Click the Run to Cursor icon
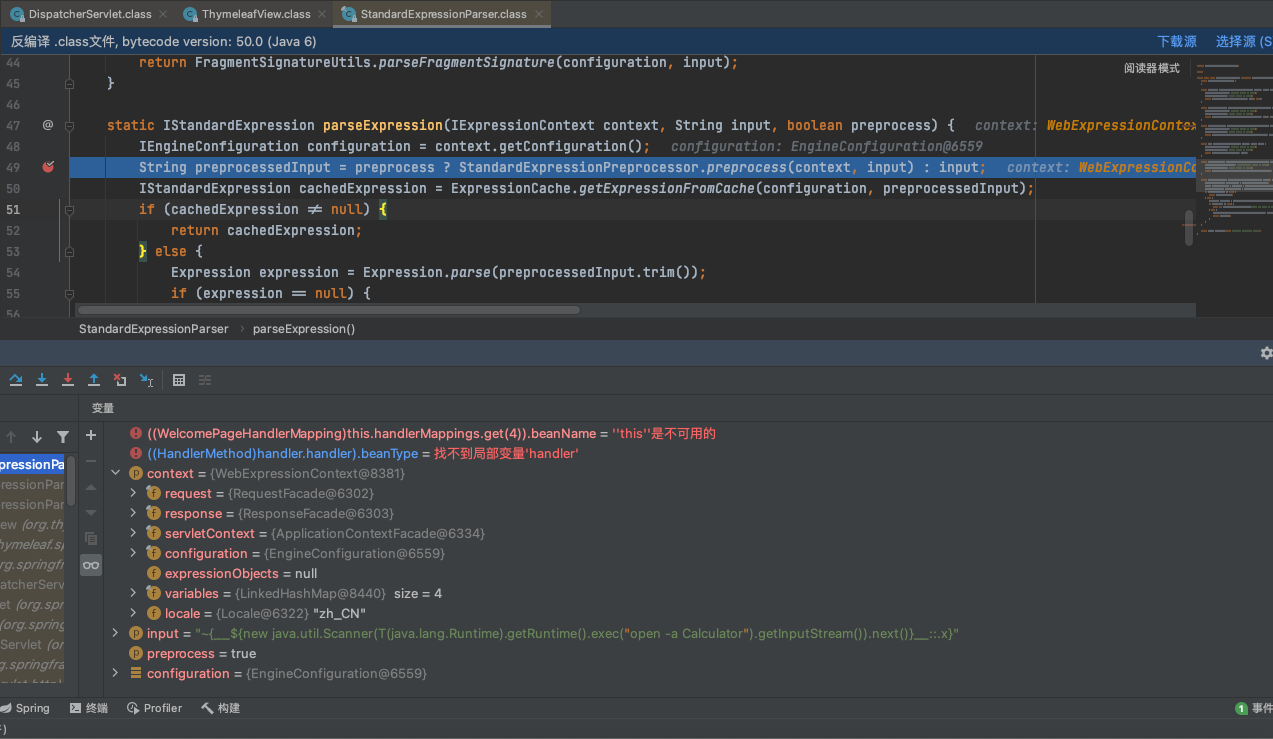This screenshot has width=1273, height=739. point(147,380)
